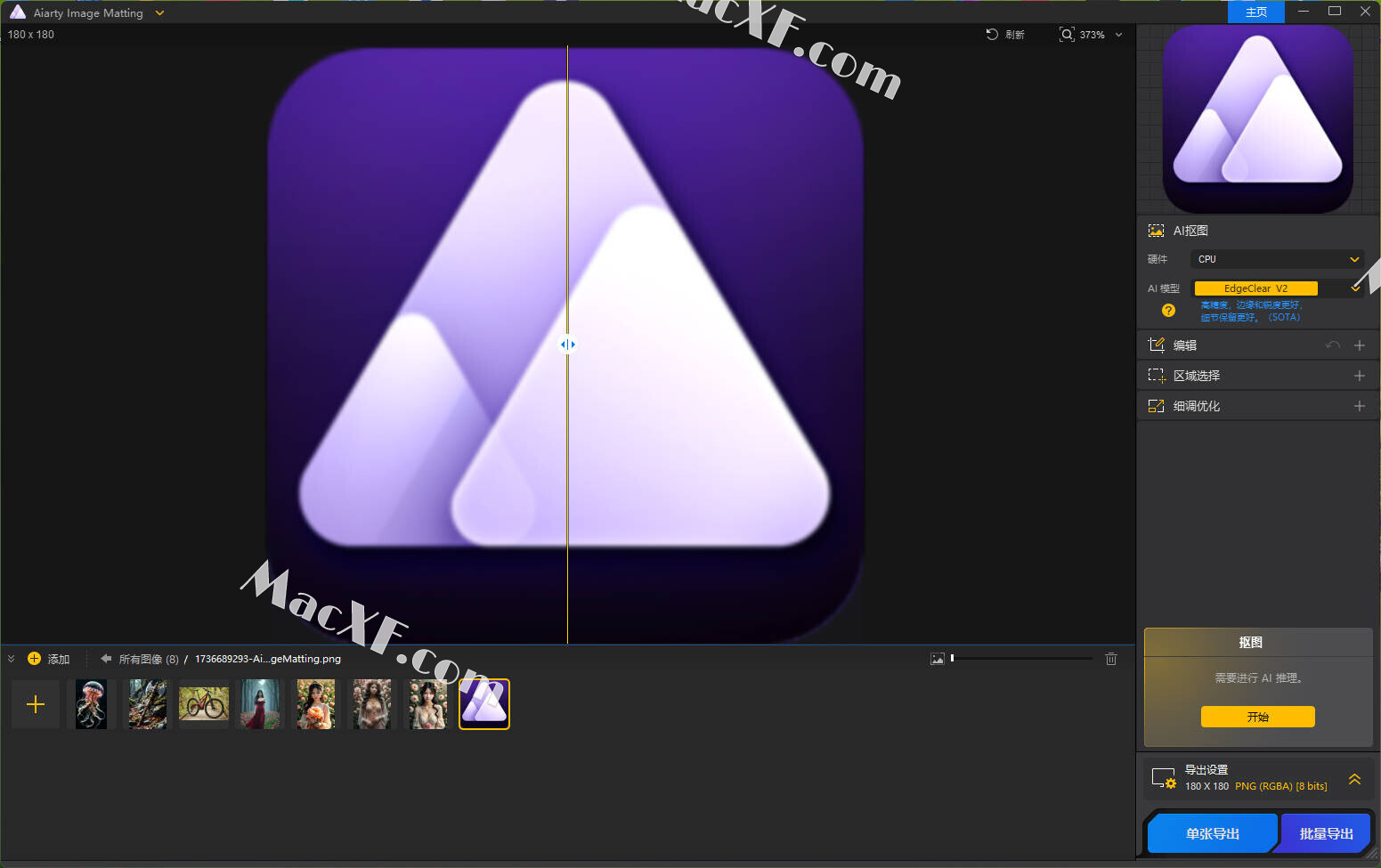Open the app title dropdown arrow

point(159,13)
